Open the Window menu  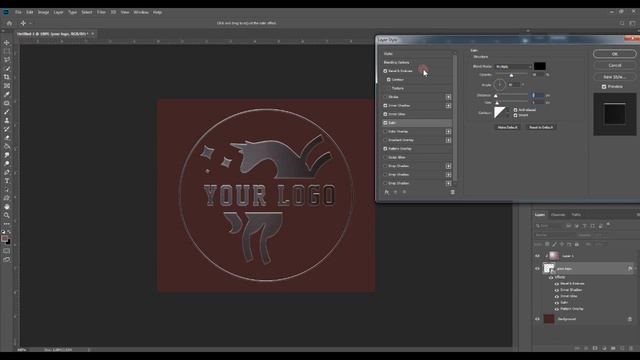click(x=141, y=12)
